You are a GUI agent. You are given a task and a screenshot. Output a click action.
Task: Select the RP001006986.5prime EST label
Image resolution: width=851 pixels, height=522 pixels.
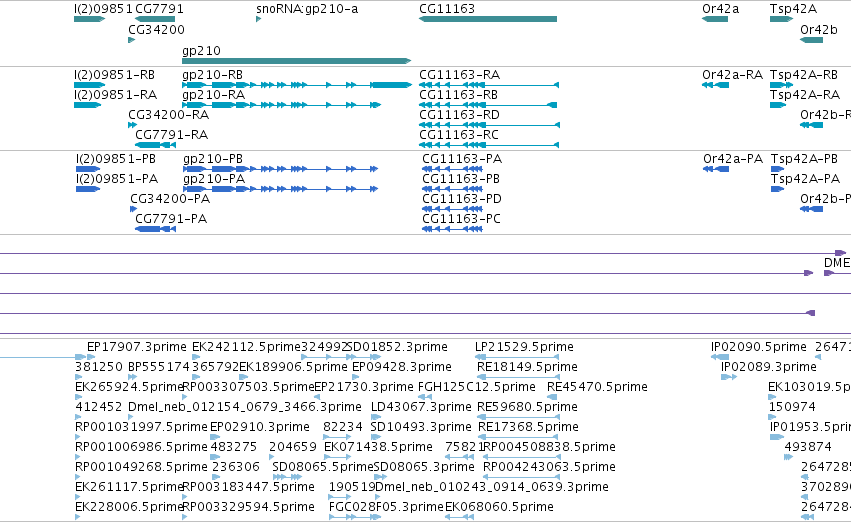[141, 448]
